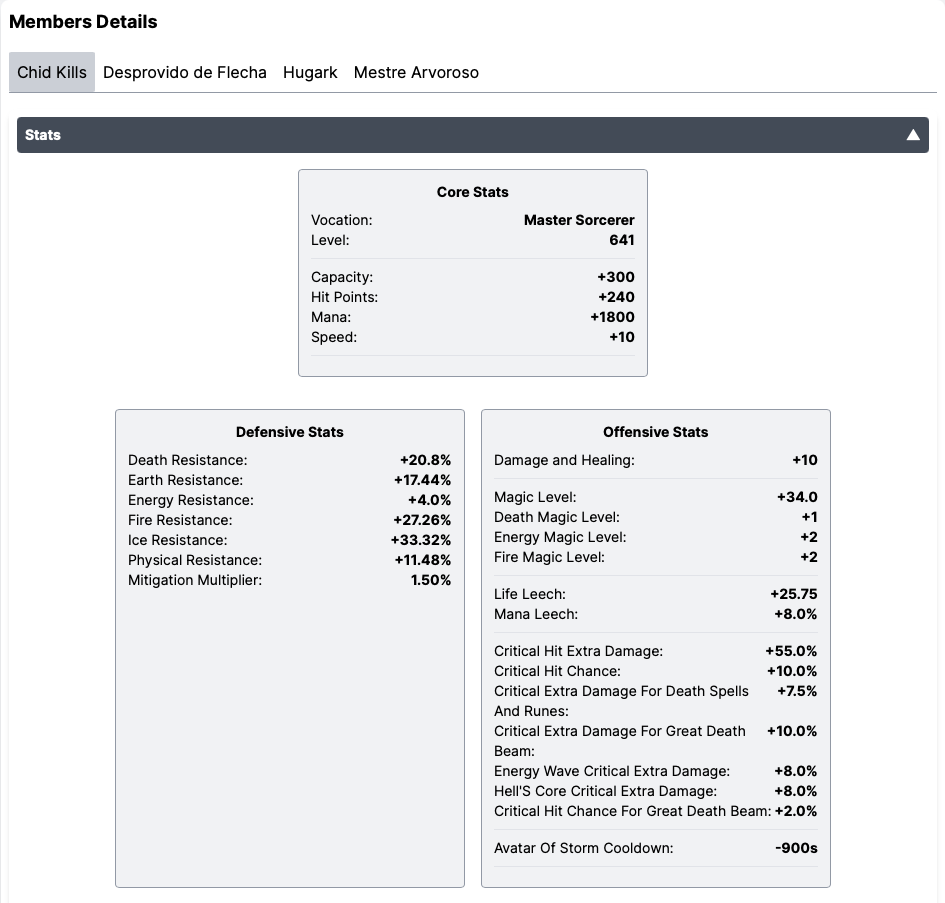Click the Master Sorcerer vocation value
The width and height of the screenshot is (945, 903).
(578, 220)
